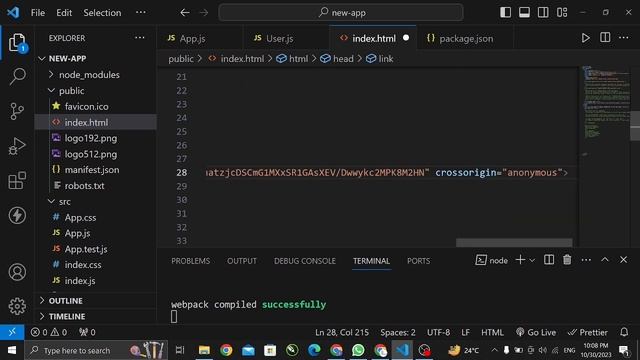640x360 pixels.
Task: Open Explorer views and more actions ellipsis
Action: [140, 38]
